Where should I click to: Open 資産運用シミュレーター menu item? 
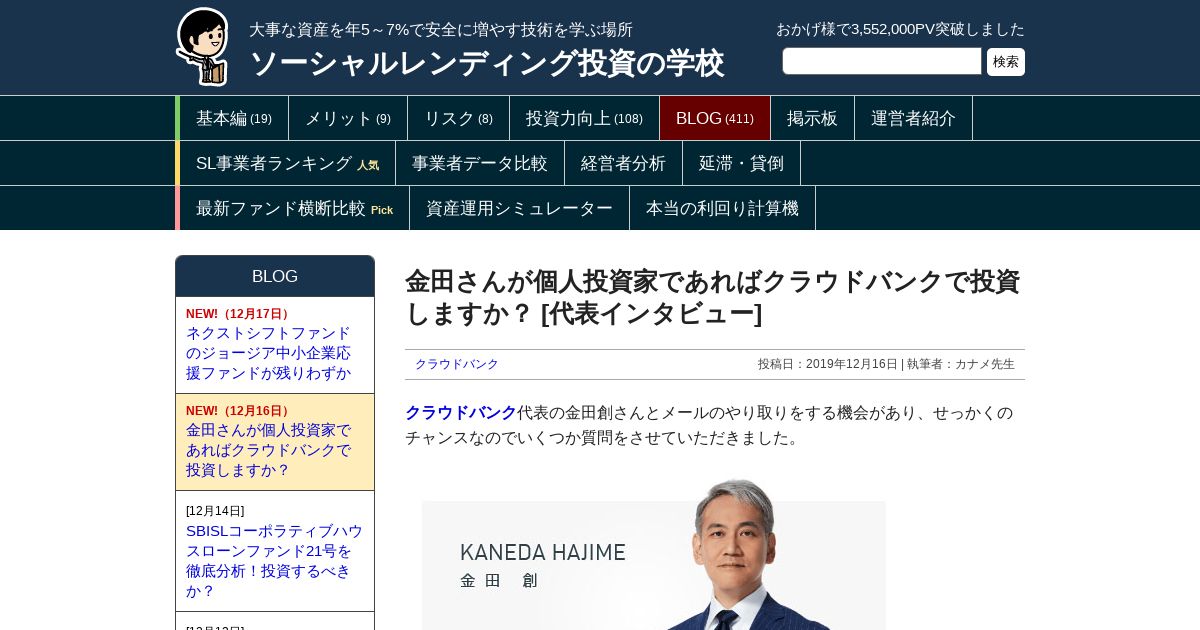click(520, 208)
